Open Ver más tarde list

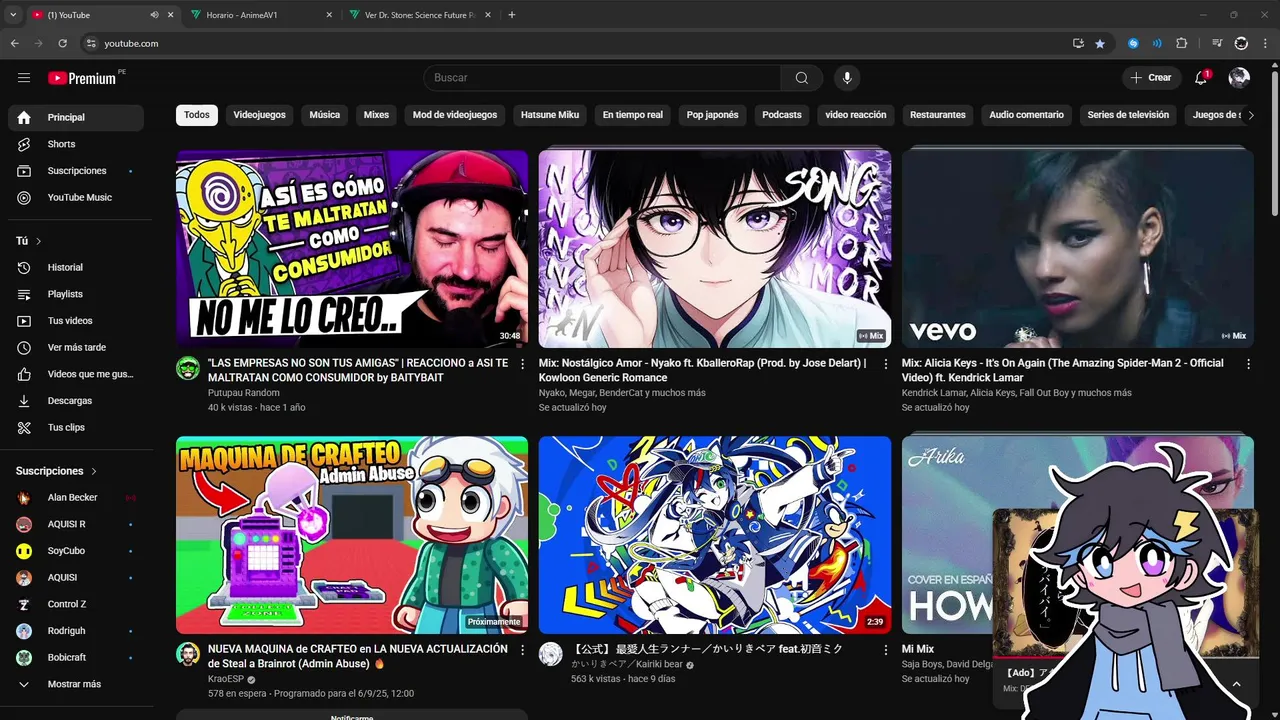[x=76, y=347]
